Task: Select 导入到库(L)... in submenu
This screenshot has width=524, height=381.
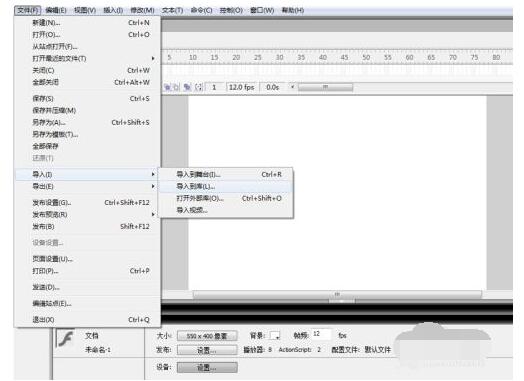Action: pyautogui.click(x=226, y=186)
